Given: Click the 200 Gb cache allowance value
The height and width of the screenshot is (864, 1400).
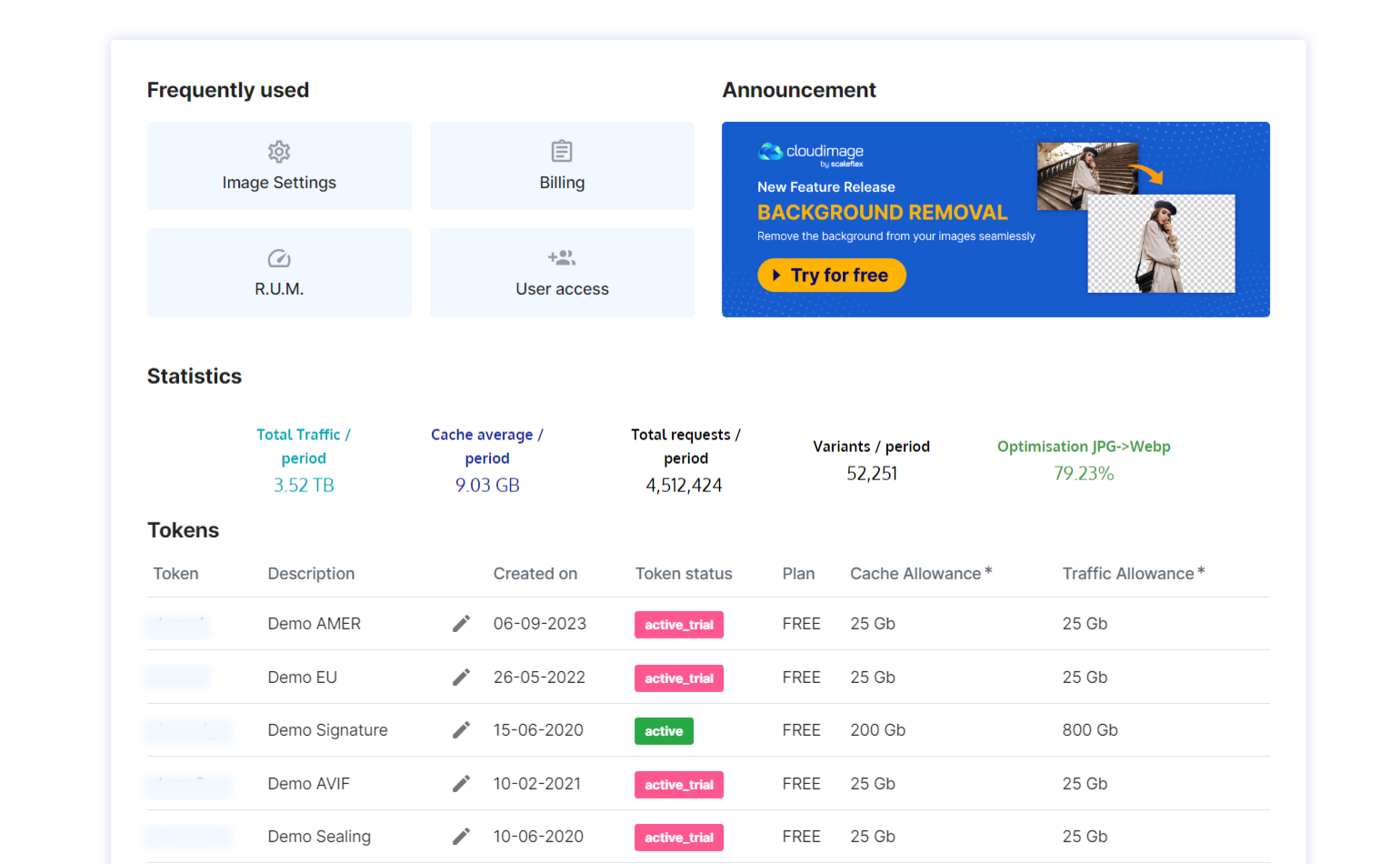Looking at the screenshot, I should (877, 730).
